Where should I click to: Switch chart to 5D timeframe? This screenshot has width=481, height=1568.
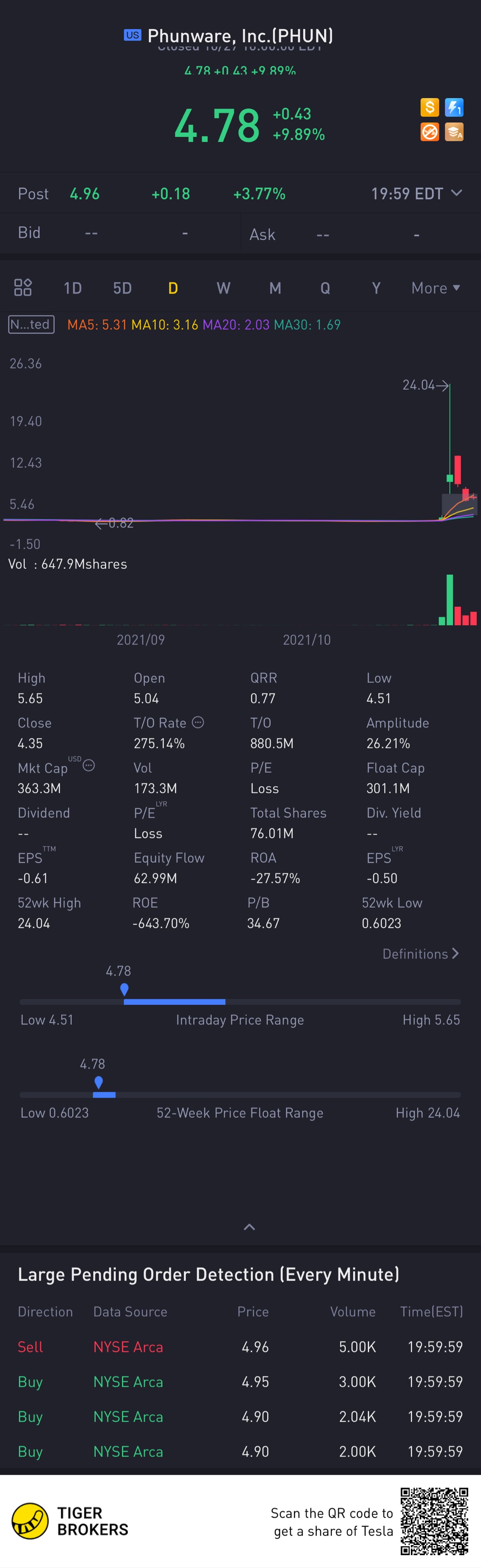click(x=122, y=288)
